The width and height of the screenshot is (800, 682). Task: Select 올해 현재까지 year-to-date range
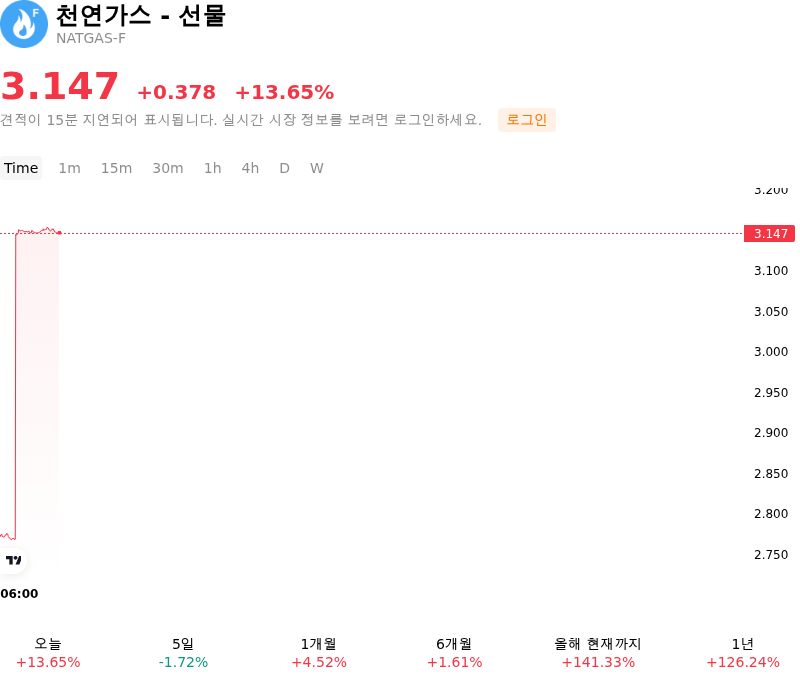coord(598,653)
